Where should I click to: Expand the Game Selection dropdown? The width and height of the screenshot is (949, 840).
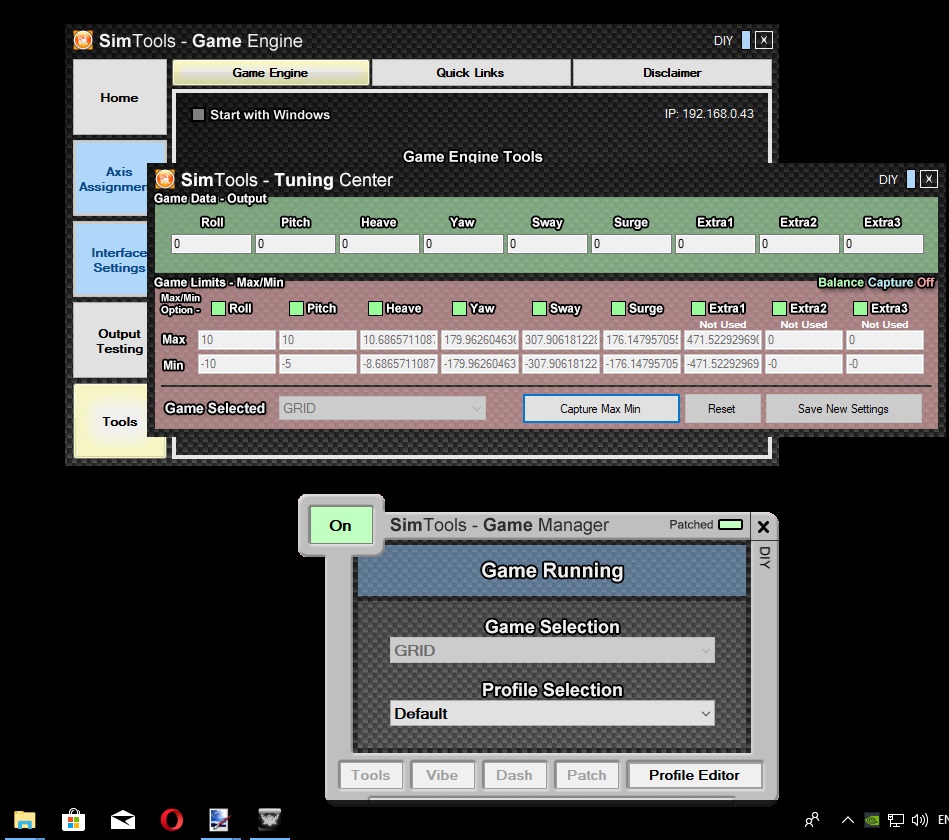pos(552,651)
